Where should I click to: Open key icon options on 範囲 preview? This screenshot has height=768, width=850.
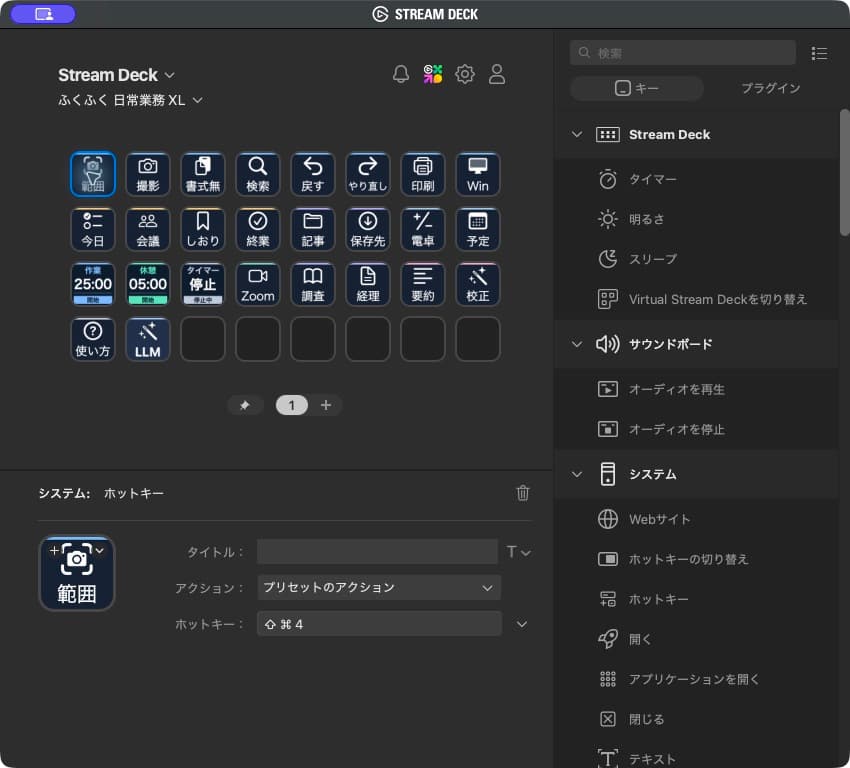tap(100, 550)
